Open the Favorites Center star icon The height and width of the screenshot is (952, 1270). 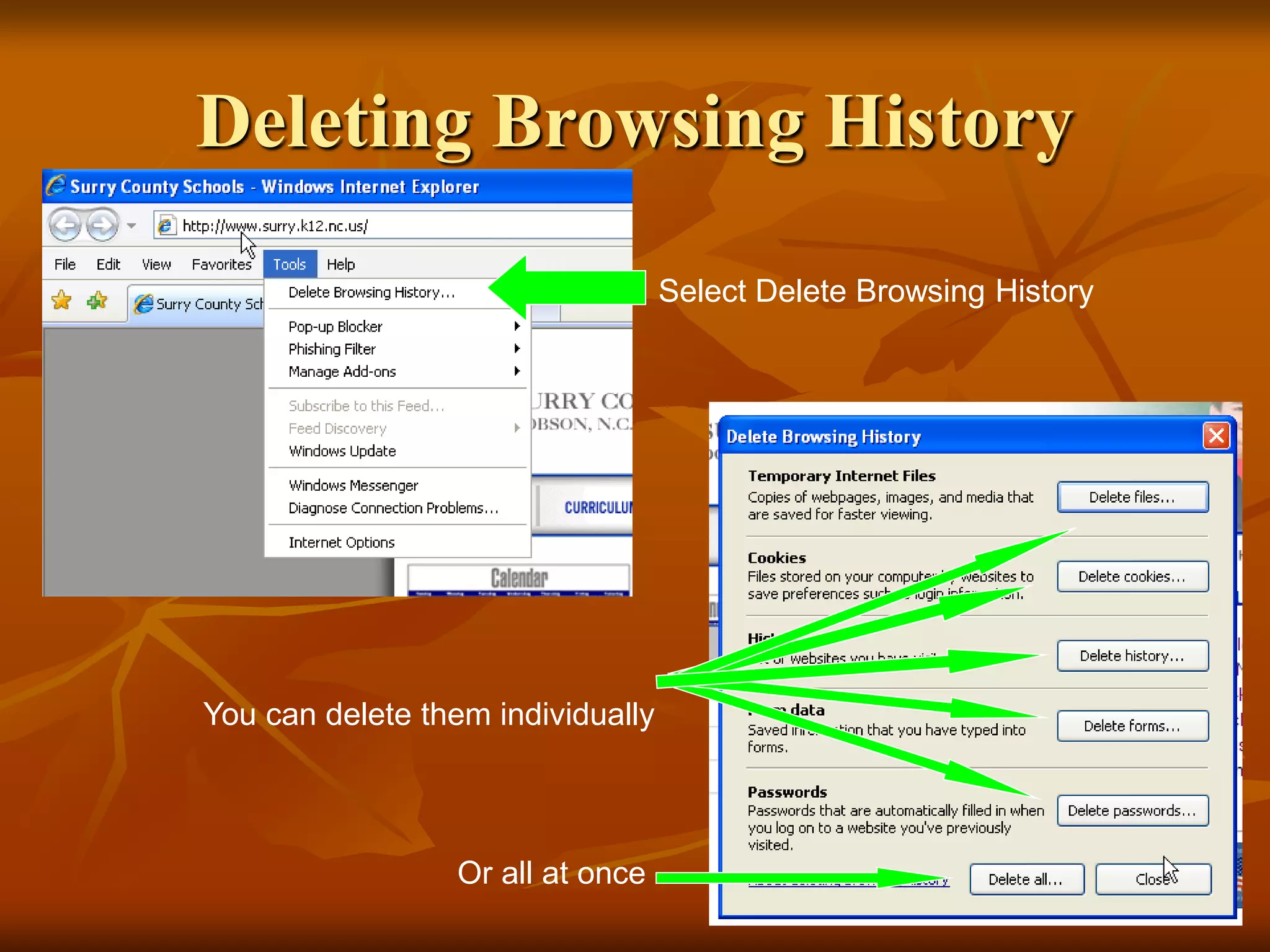(61, 301)
